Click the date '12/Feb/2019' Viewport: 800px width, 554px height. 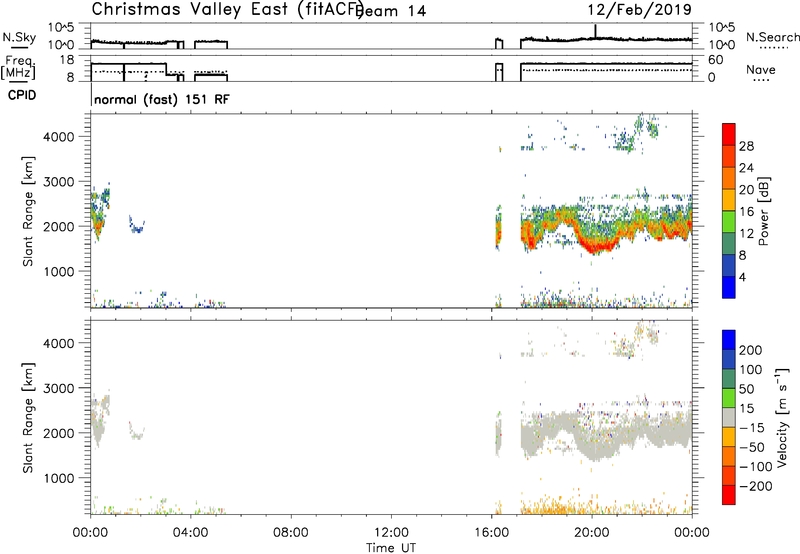point(640,9)
